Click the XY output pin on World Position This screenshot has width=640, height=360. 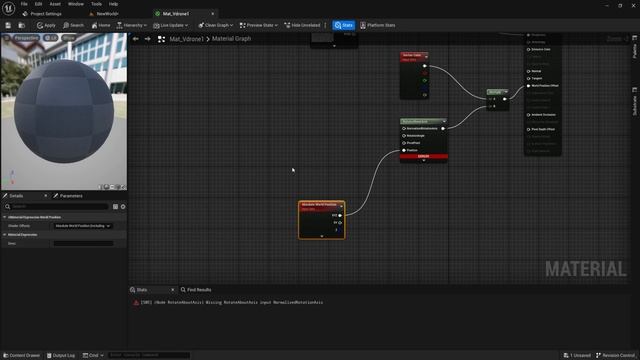pyautogui.click(x=340, y=222)
